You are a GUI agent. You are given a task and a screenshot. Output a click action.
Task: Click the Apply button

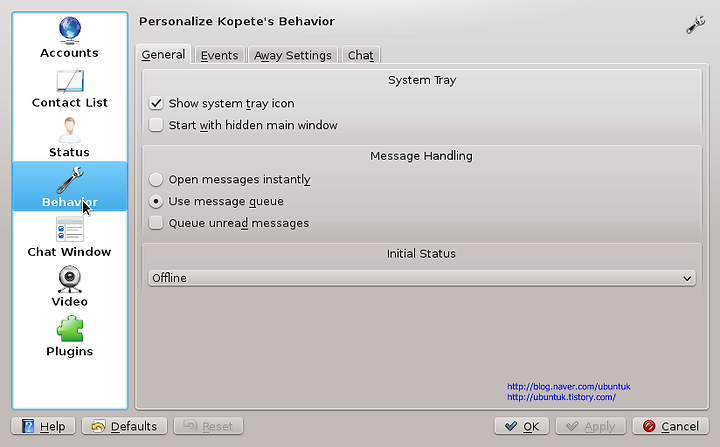point(591,426)
